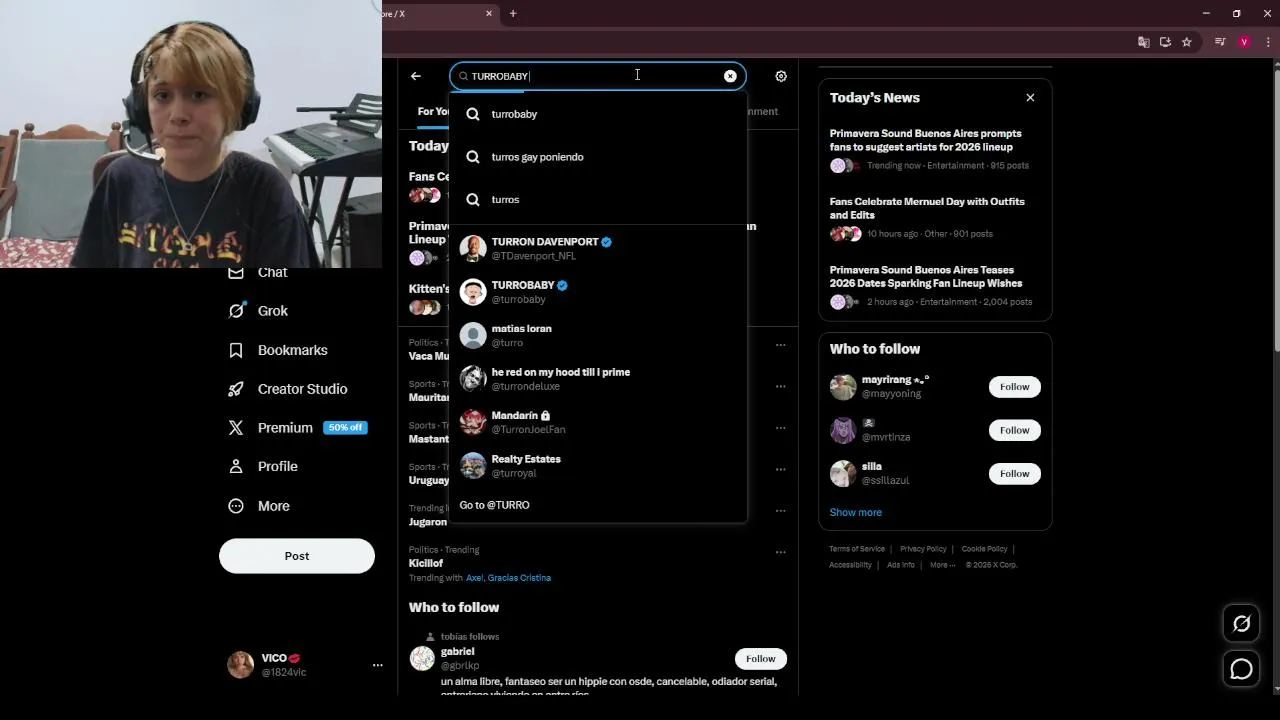Open search settings gear icon
The width and height of the screenshot is (1280, 720).
pyautogui.click(x=781, y=76)
